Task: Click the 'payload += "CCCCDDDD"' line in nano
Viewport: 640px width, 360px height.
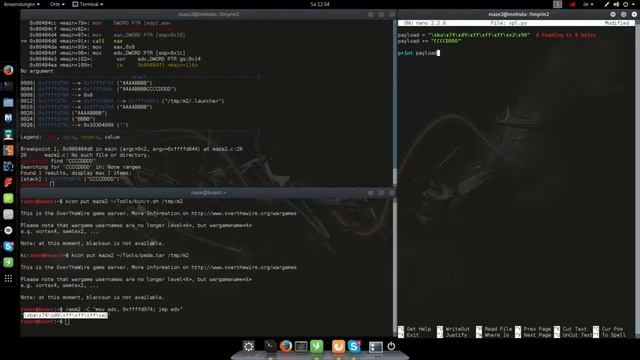Action: pyautogui.click(x=429, y=41)
